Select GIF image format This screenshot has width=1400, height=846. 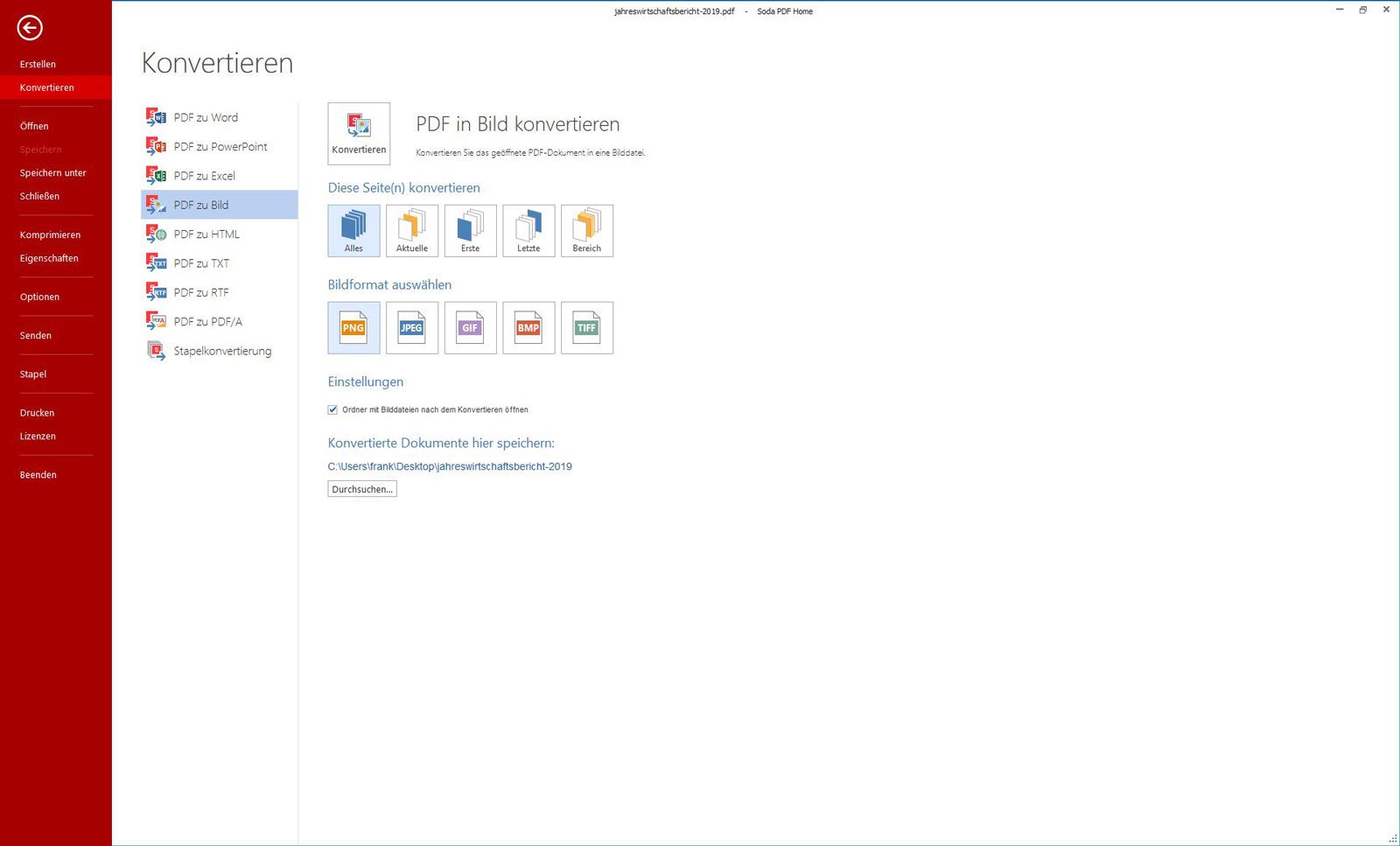(471, 327)
